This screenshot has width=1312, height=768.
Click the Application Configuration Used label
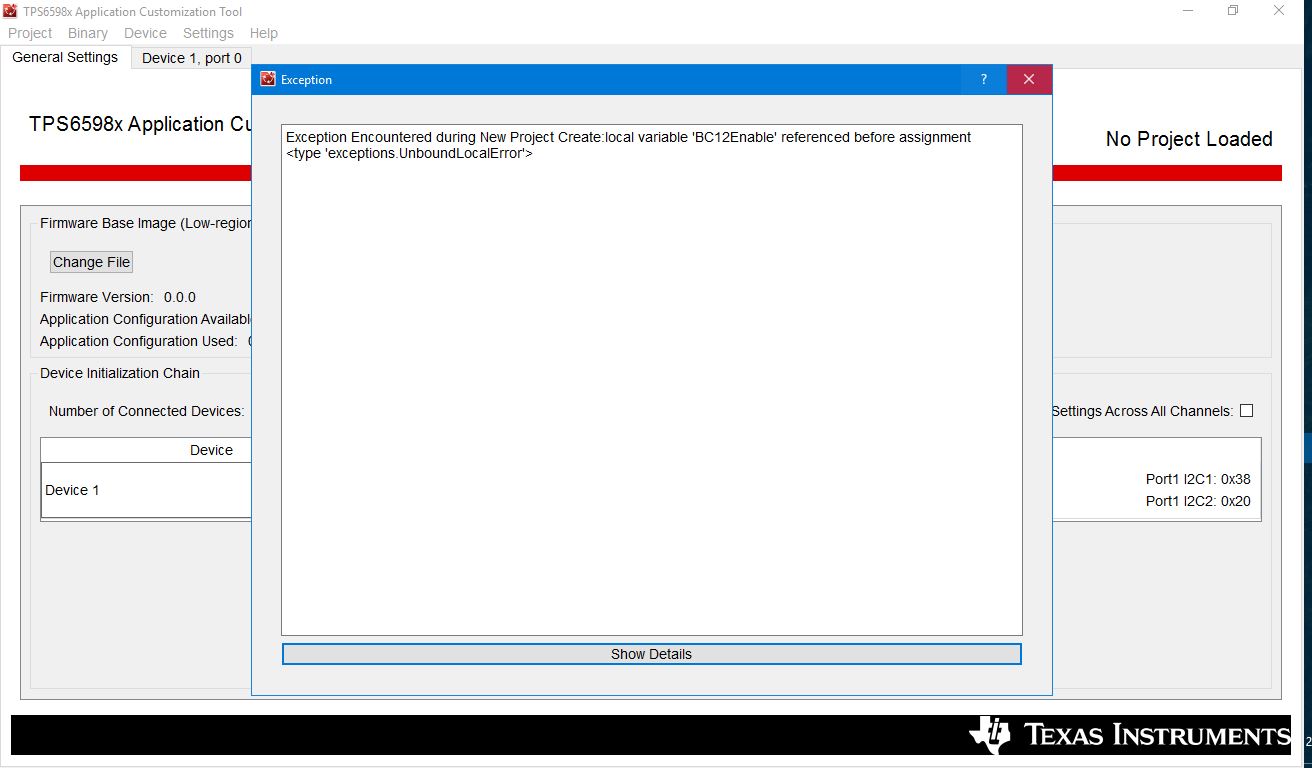click(139, 341)
